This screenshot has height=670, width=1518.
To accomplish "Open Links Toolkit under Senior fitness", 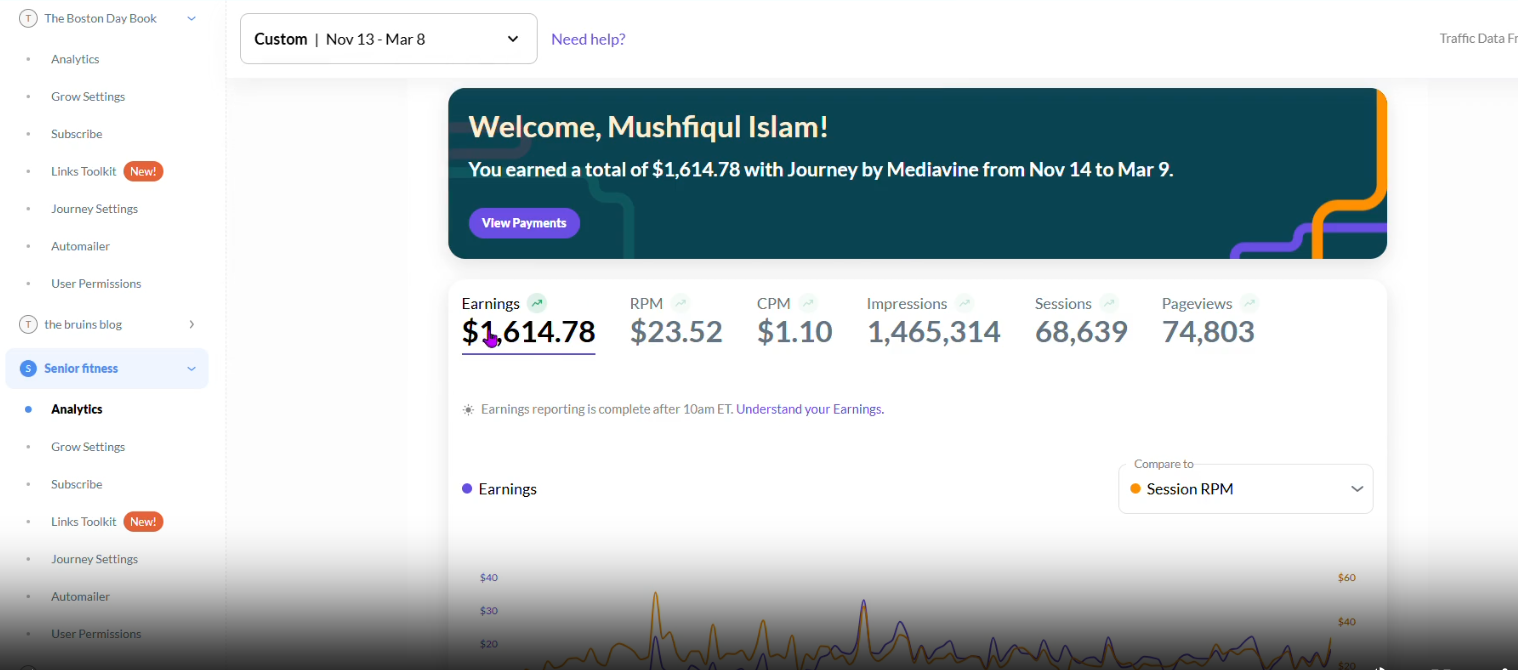I will coord(84,521).
